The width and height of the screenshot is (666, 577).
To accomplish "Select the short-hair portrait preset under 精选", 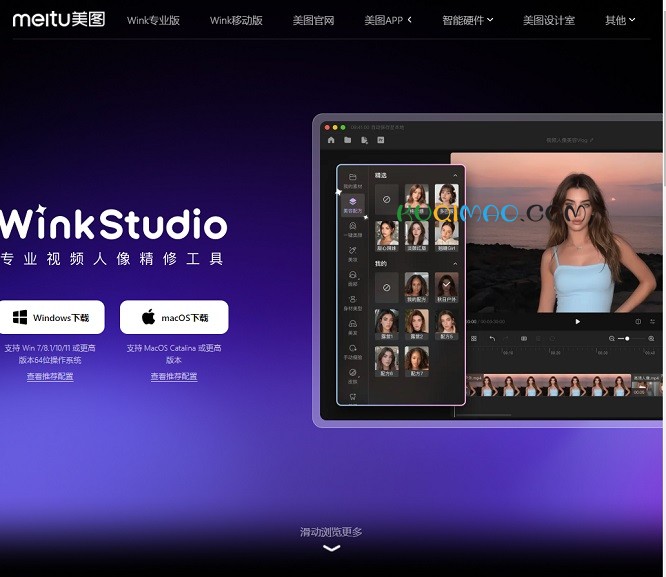I will 446,199.
